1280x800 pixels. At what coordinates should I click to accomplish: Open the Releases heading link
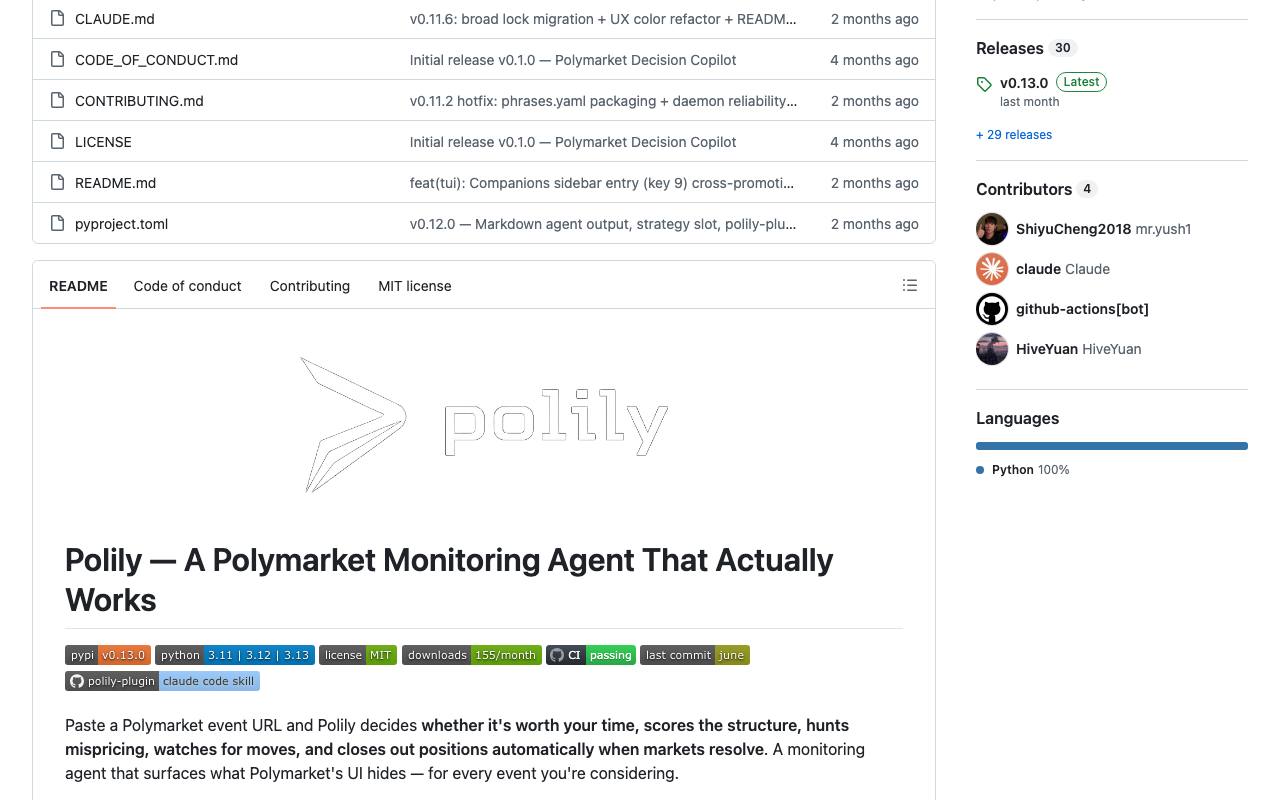click(1010, 48)
